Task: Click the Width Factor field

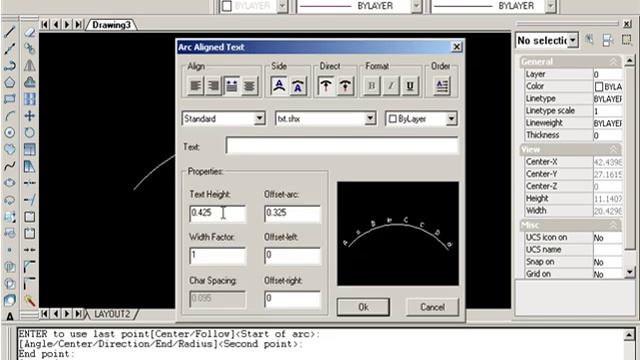Action: (218, 256)
